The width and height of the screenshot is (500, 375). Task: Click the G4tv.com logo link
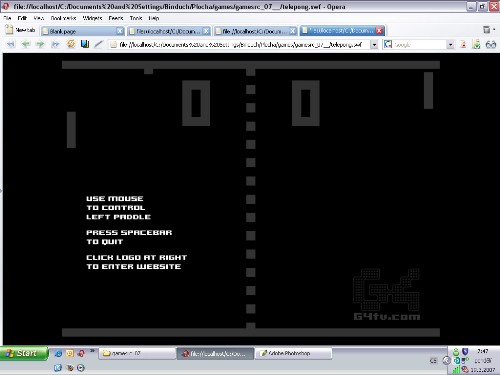click(x=386, y=295)
